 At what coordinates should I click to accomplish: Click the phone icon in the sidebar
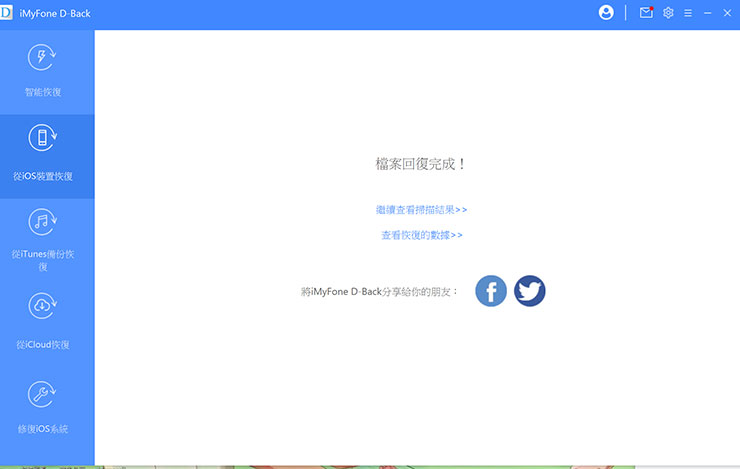[42, 138]
